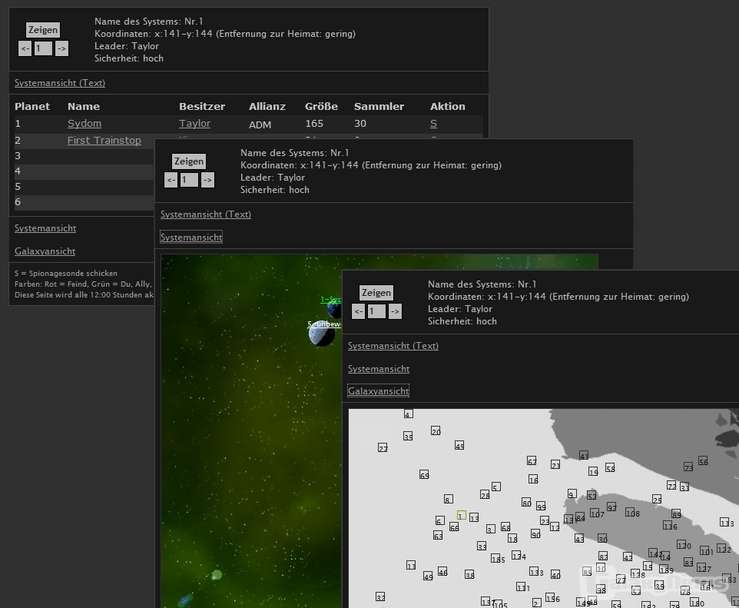Click the small green planet near nebula bottom
The image size is (739, 608).
216,575
